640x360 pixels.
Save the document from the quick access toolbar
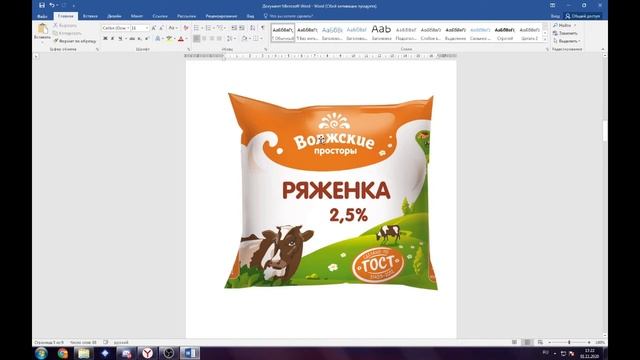click(x=42, y=5)
